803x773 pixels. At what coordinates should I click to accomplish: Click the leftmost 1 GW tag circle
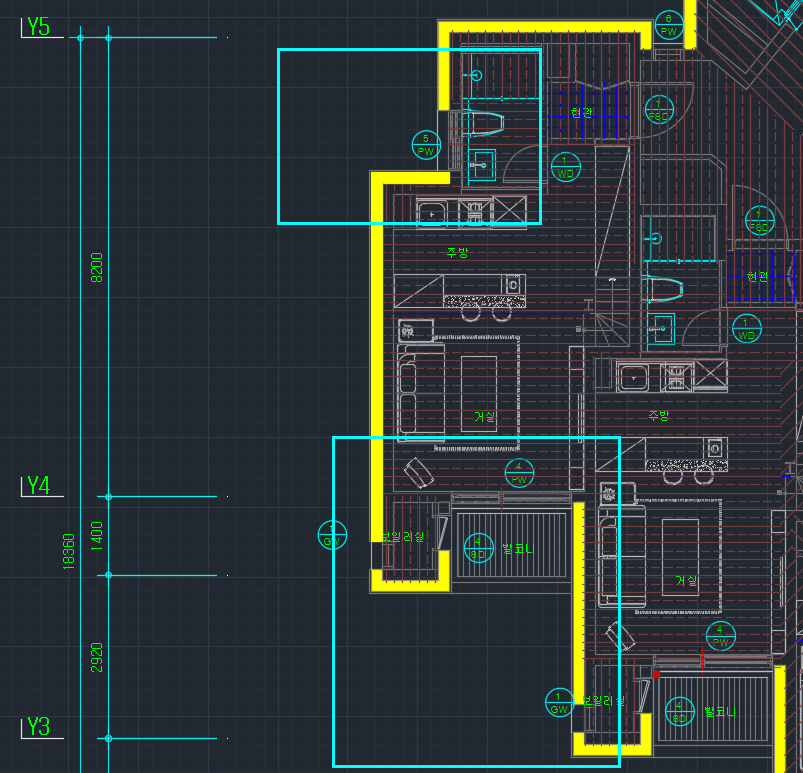(x=332, y=535)
